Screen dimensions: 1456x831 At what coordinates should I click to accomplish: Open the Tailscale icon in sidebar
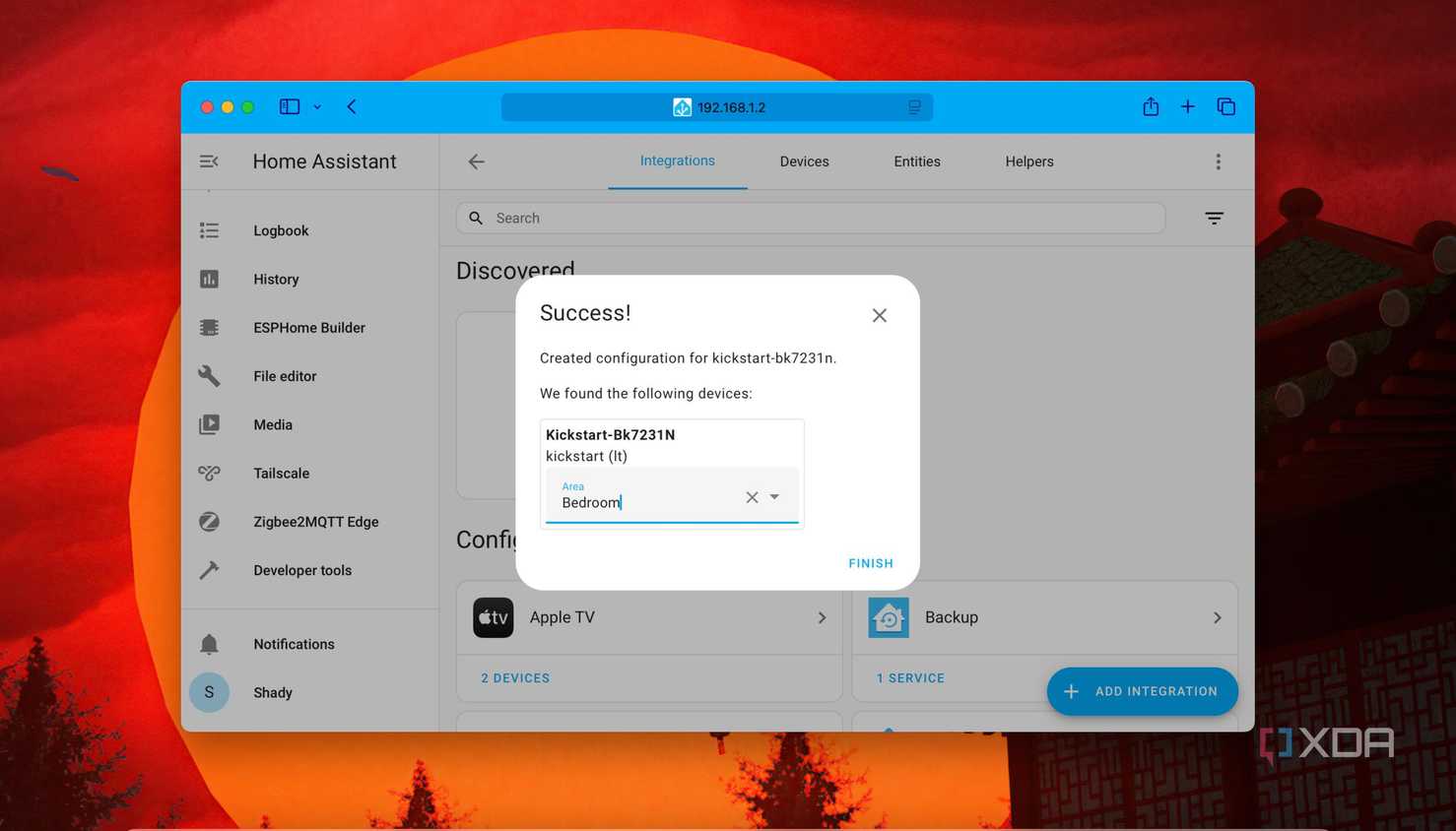point(209,473)
